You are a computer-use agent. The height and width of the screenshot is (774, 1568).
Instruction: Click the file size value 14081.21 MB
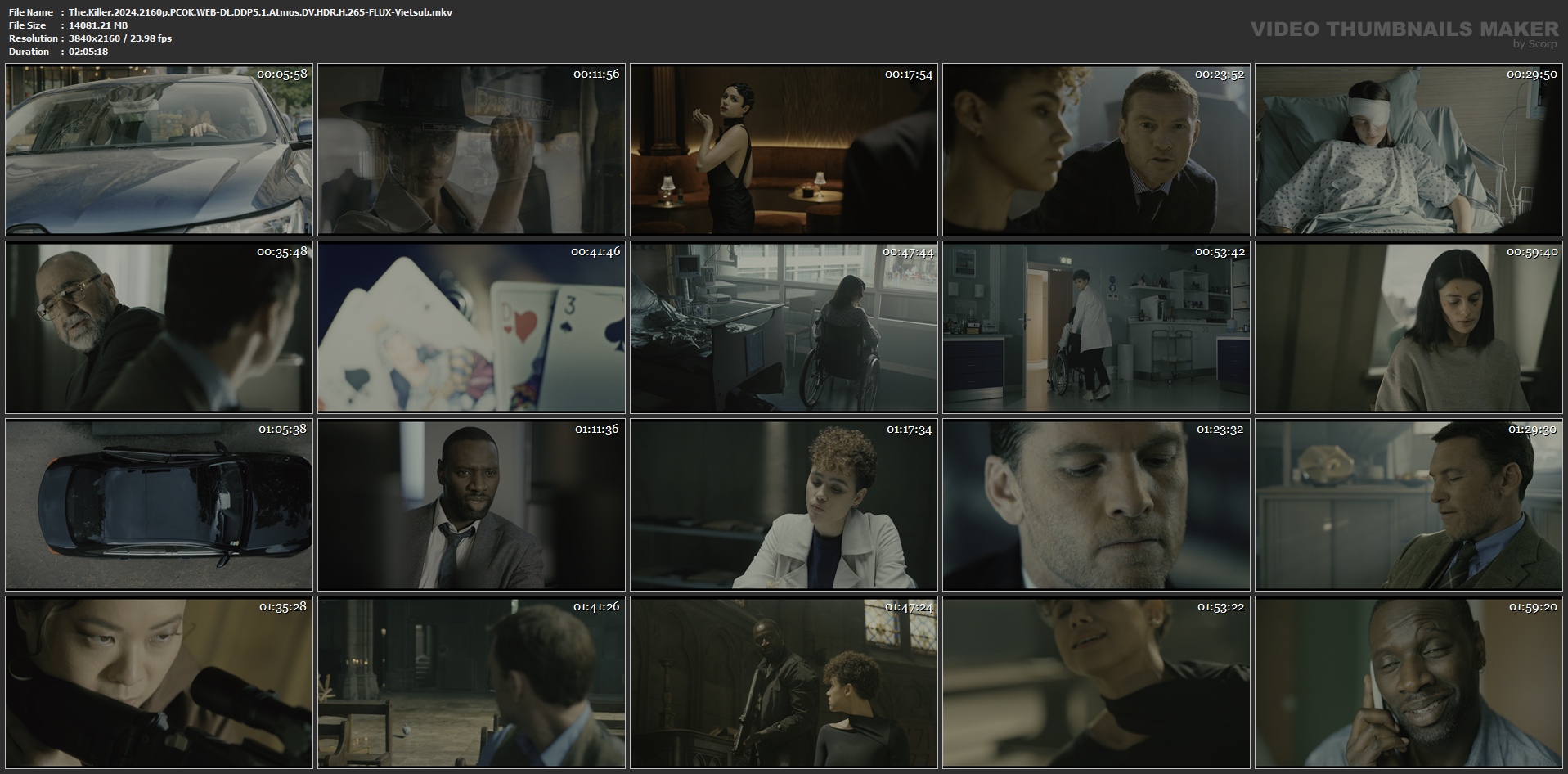coord(98,25)
